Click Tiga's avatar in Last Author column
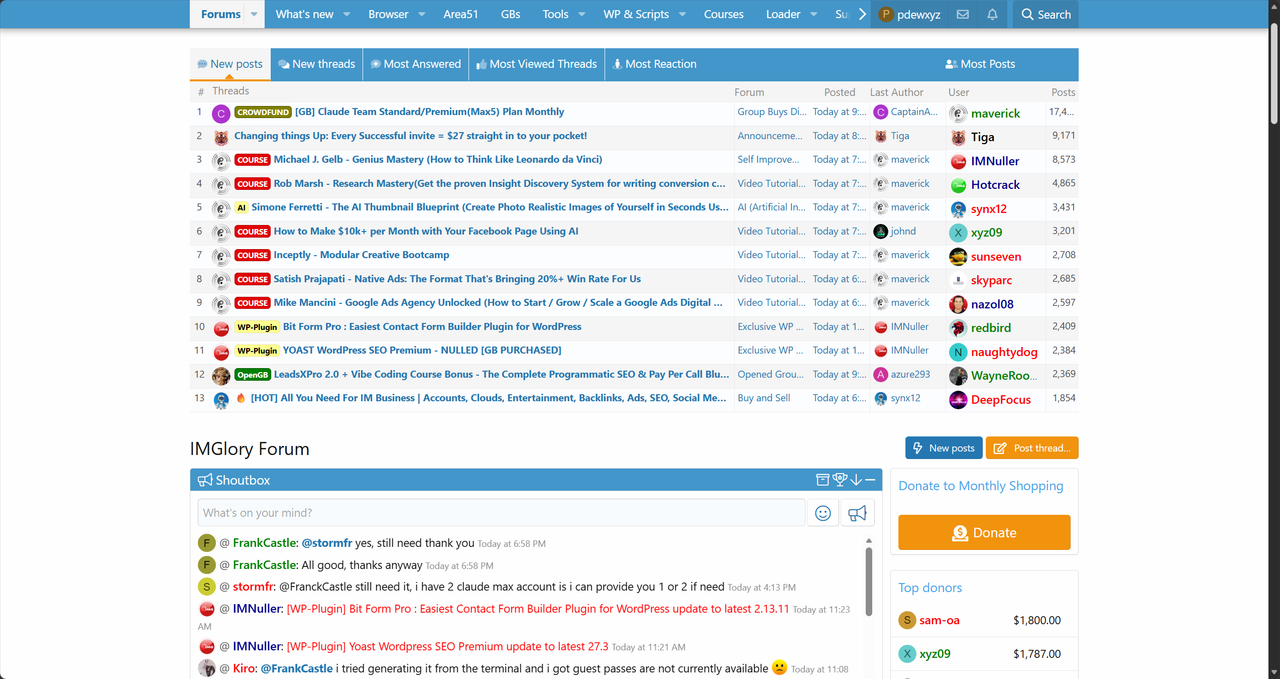The image size is (1280, 679). click(x=880, y=136)
